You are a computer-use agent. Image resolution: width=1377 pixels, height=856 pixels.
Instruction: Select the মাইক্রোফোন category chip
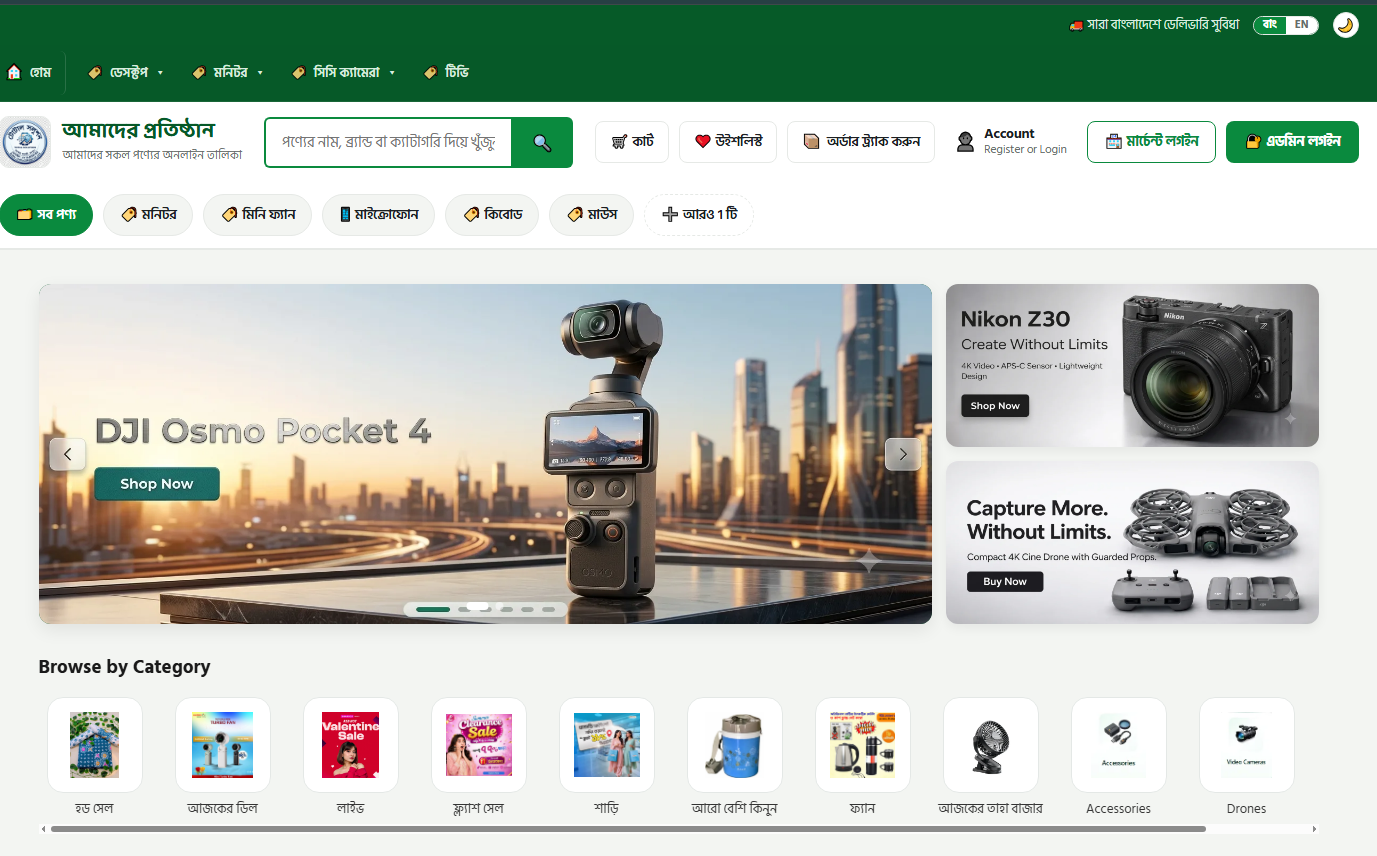378,215
